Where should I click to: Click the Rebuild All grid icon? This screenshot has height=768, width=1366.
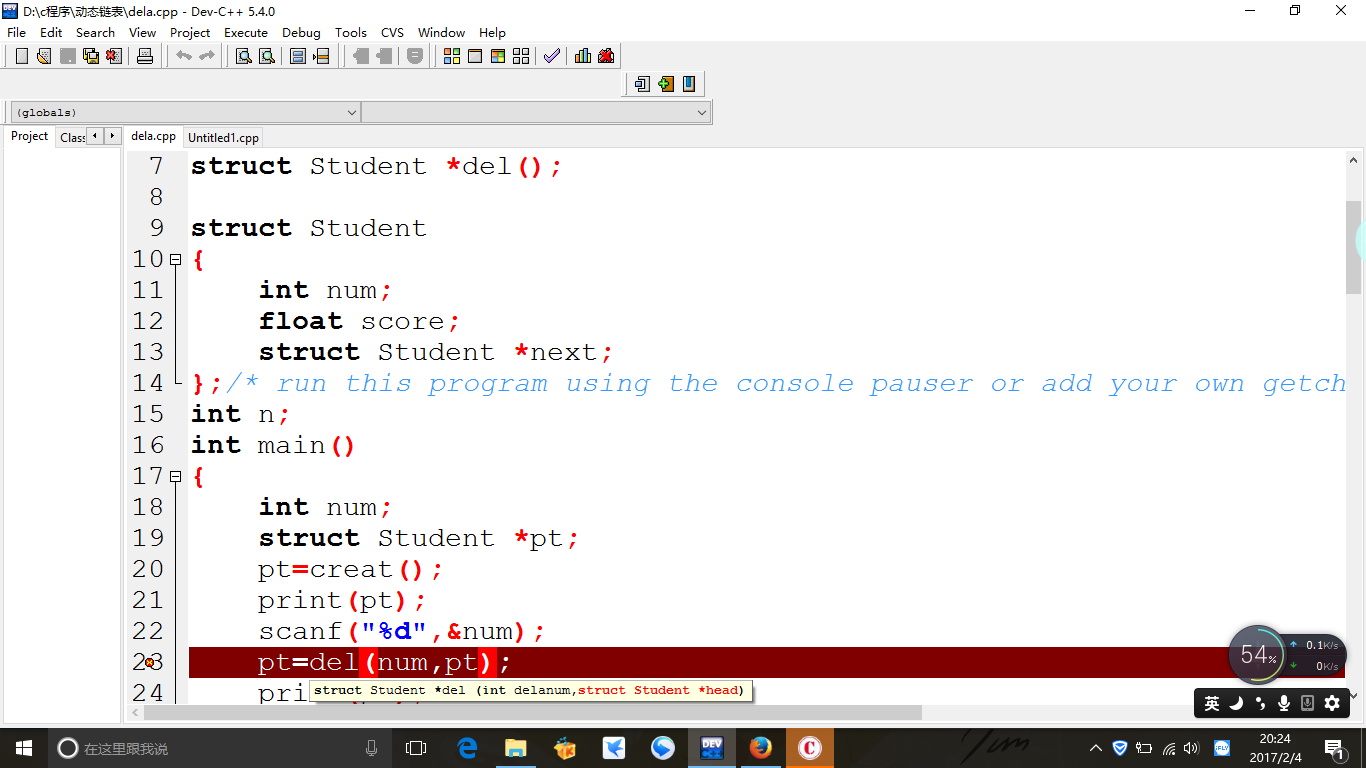(x=521, y=56)
